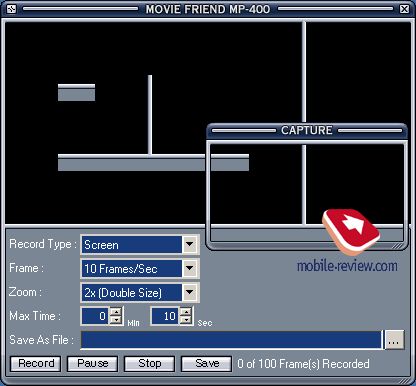The width and height of the screenshot is (416, 386).
Task: Decrease the Max Time minutes value
Action: [116, 320]
